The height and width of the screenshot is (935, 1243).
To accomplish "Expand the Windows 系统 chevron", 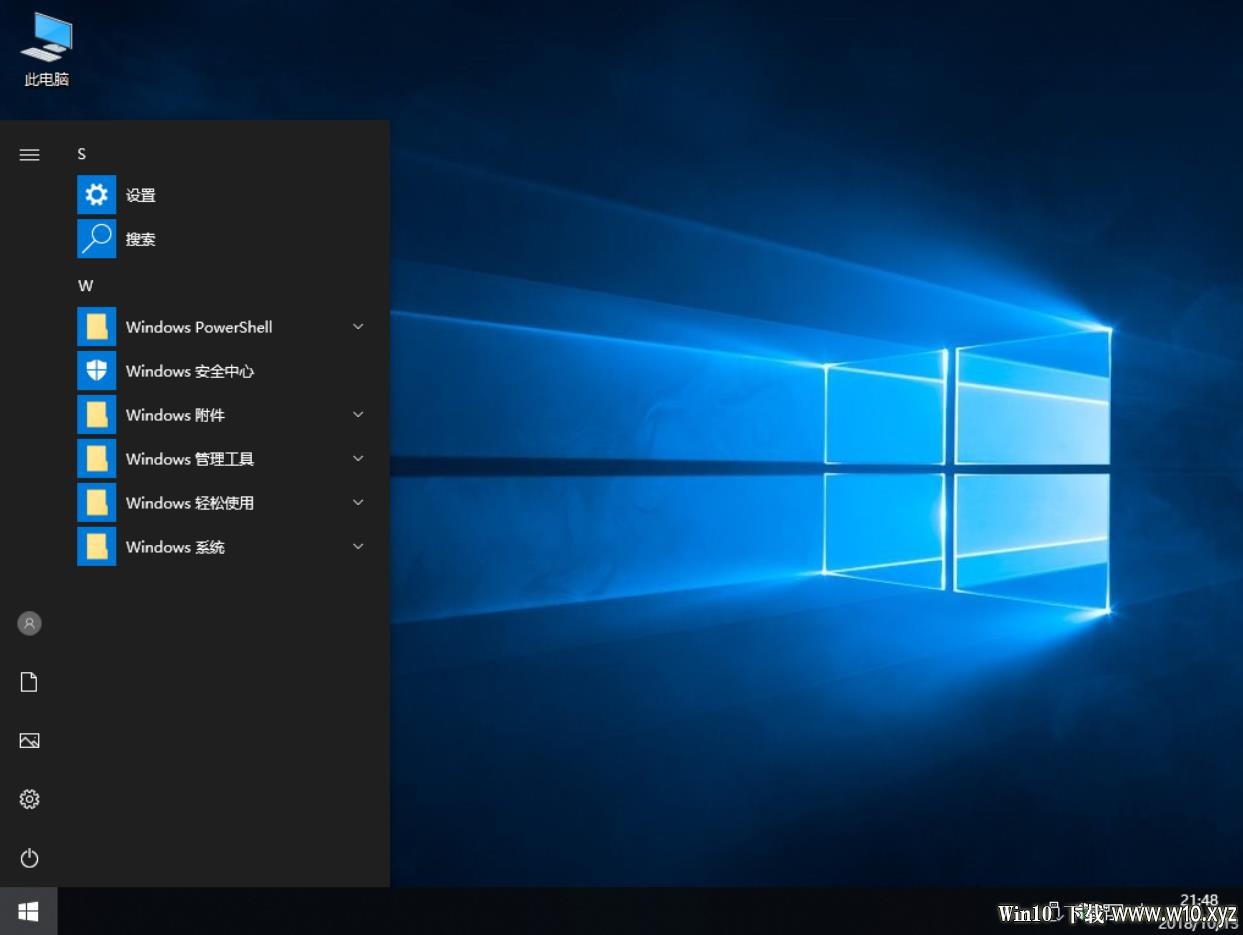I will 358,547.
